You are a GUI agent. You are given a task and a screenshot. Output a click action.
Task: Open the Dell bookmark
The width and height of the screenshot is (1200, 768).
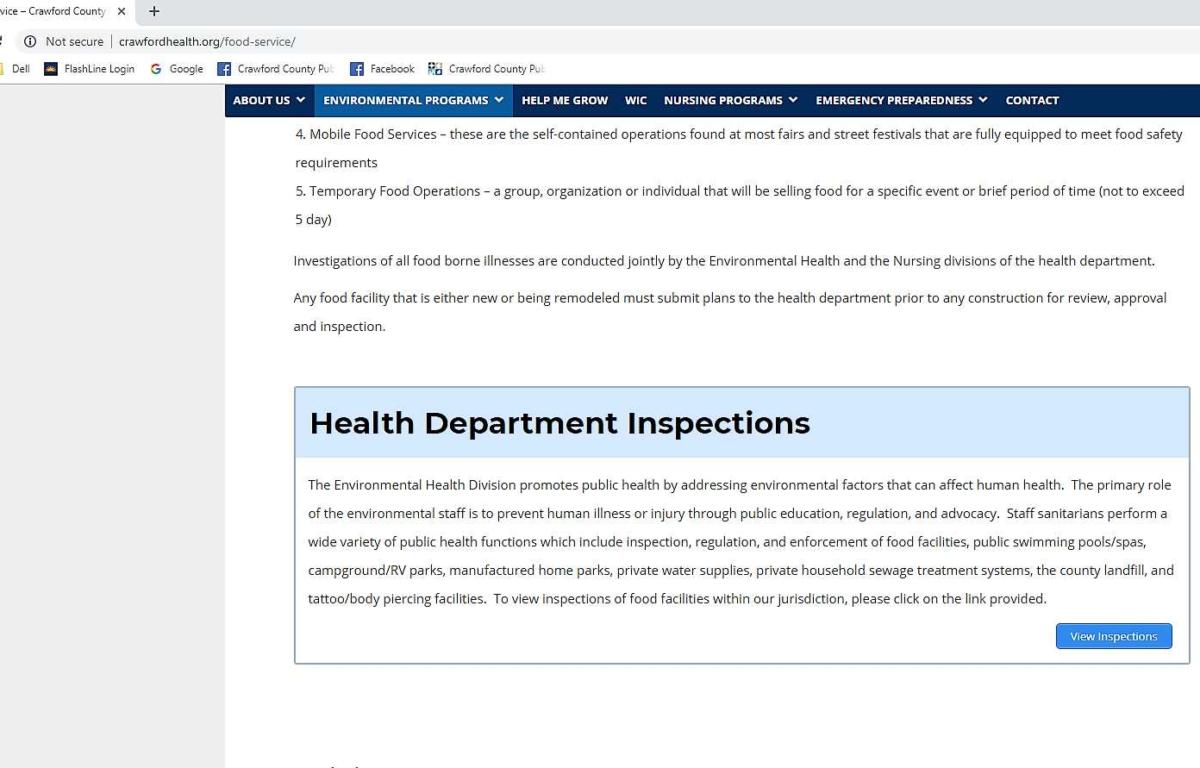20,69
